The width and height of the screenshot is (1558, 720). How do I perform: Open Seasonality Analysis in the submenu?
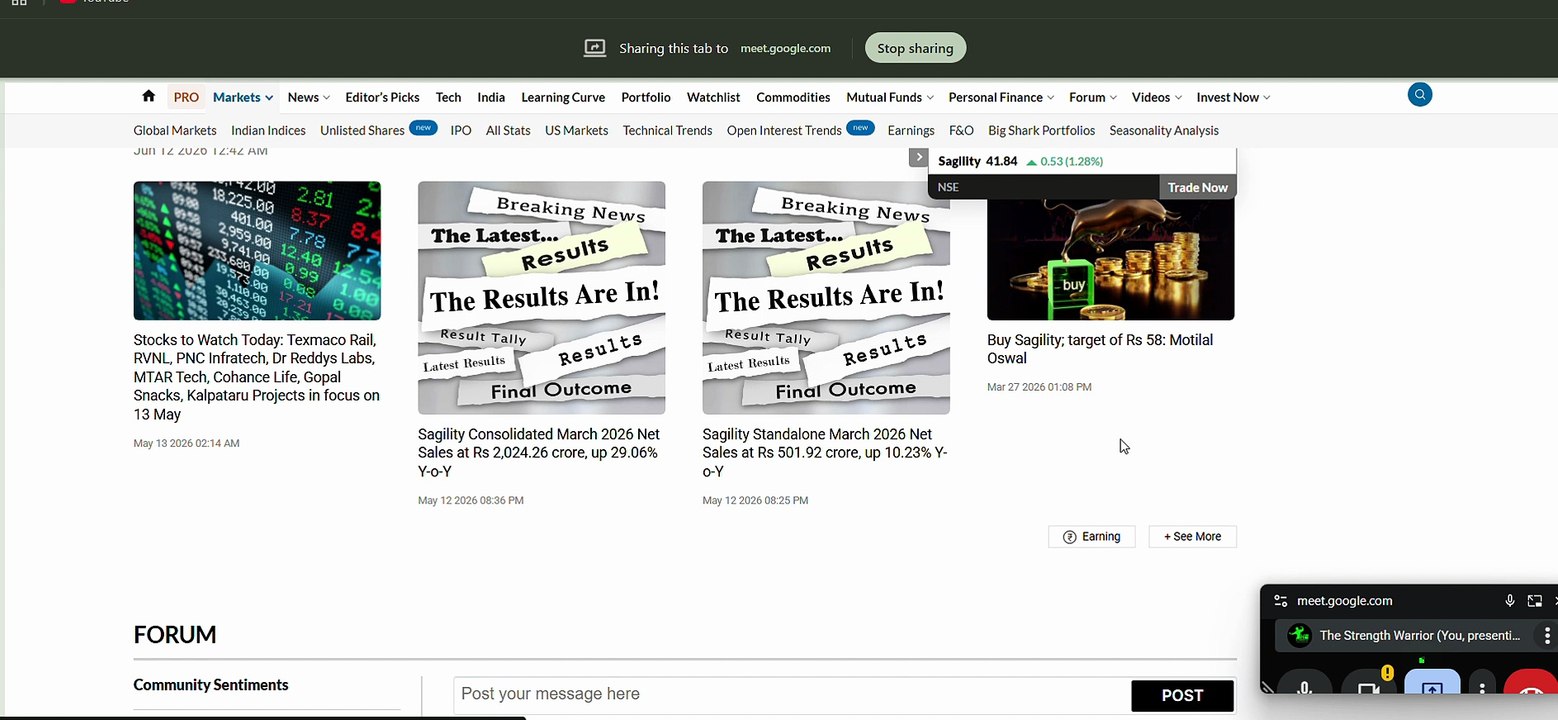click(1164, 130)
